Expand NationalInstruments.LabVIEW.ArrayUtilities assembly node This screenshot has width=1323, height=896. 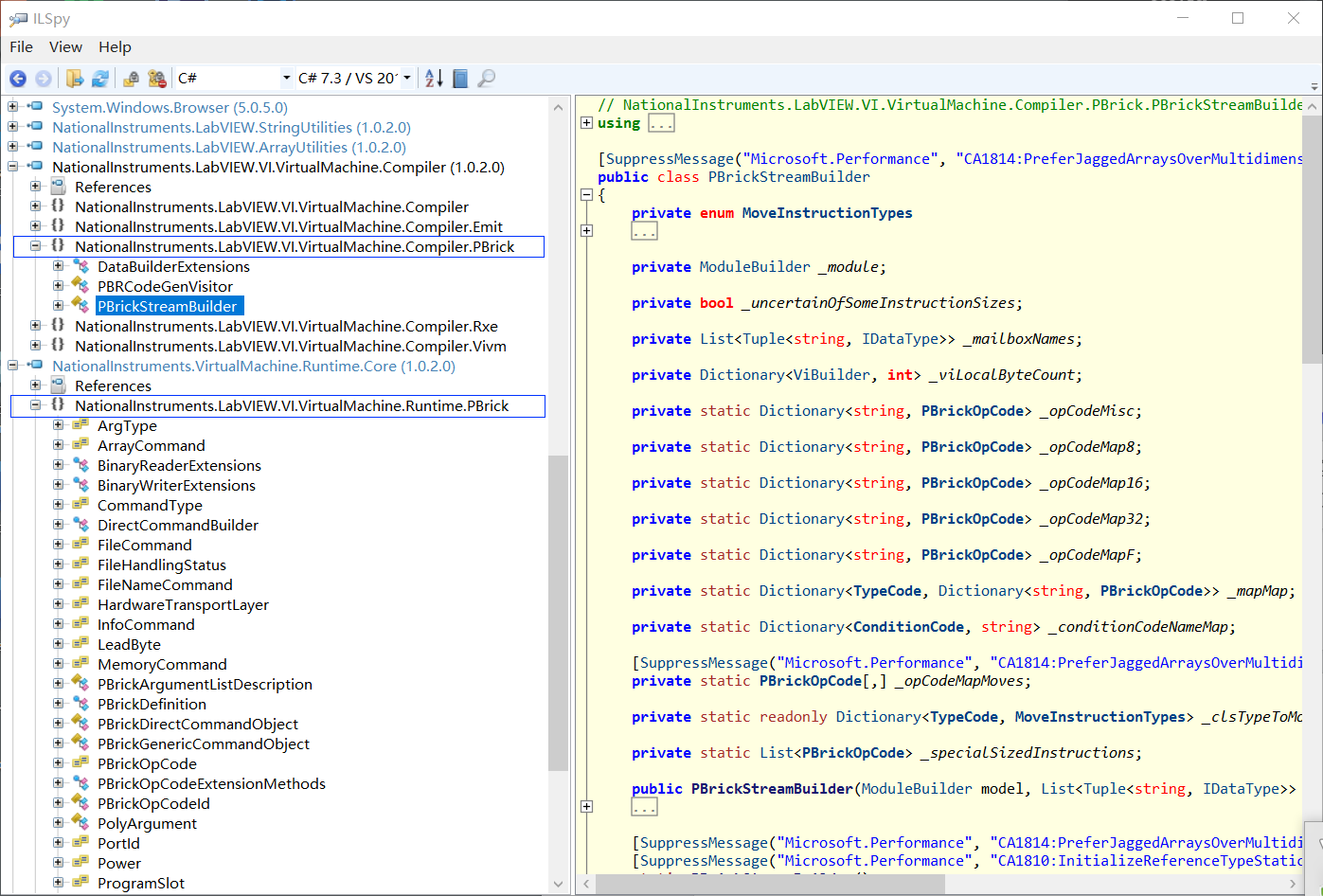click(13, 147)
